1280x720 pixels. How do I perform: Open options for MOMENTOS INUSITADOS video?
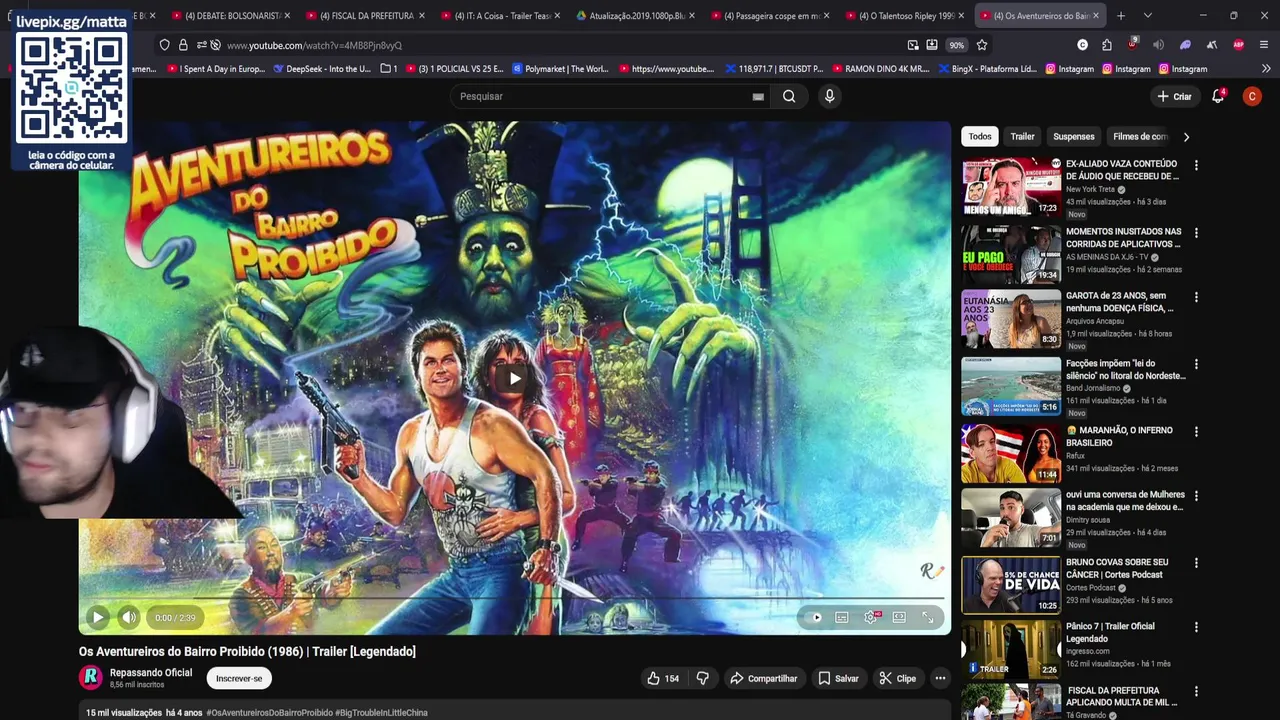pyautogui.click(x=1196, y=233)
